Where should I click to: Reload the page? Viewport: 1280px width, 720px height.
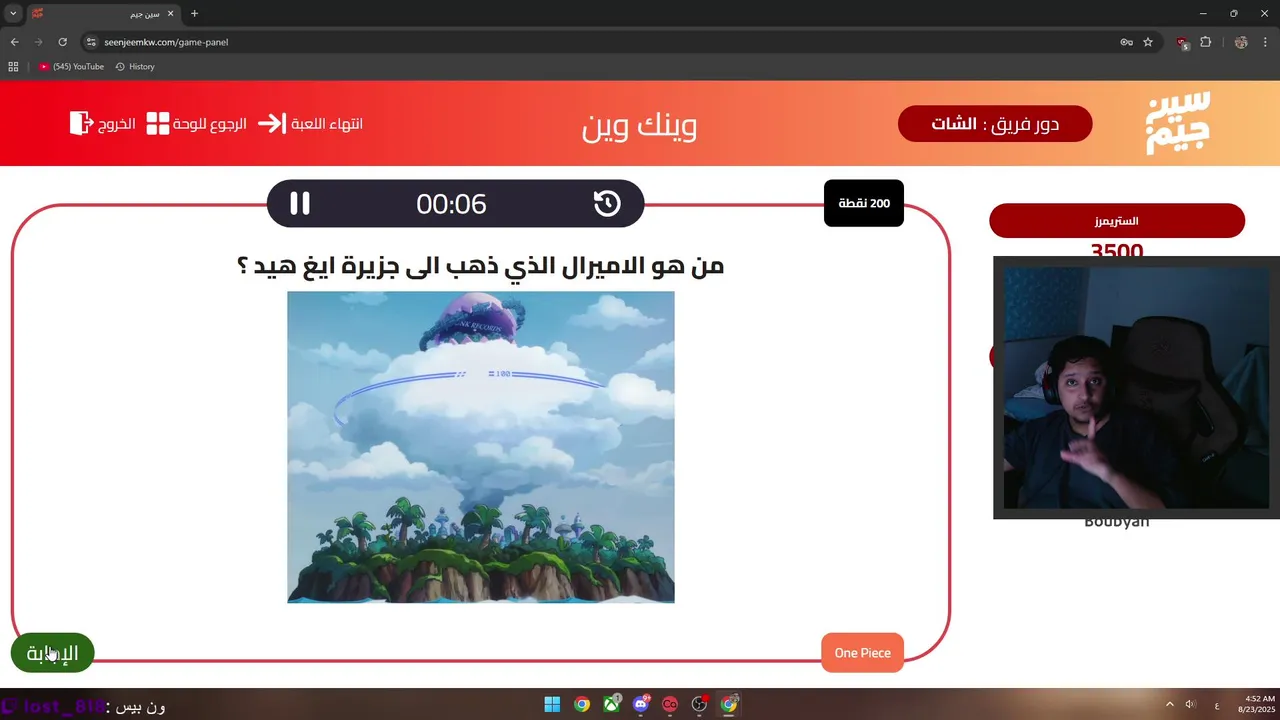coord(62,42)
